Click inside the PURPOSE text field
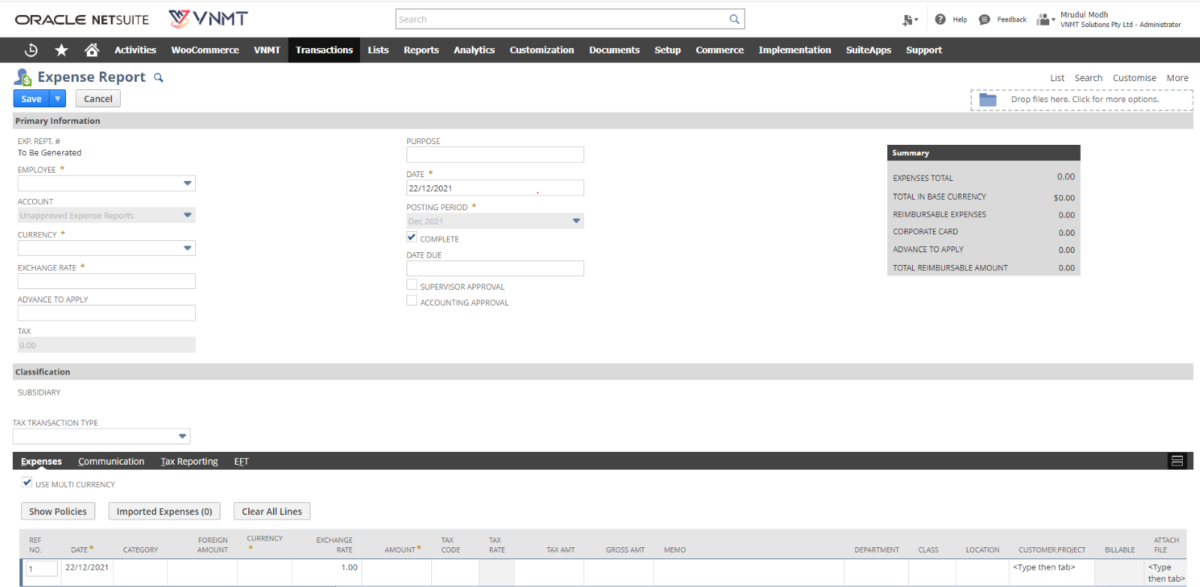 pyautogui.click(x=494, y=154)
